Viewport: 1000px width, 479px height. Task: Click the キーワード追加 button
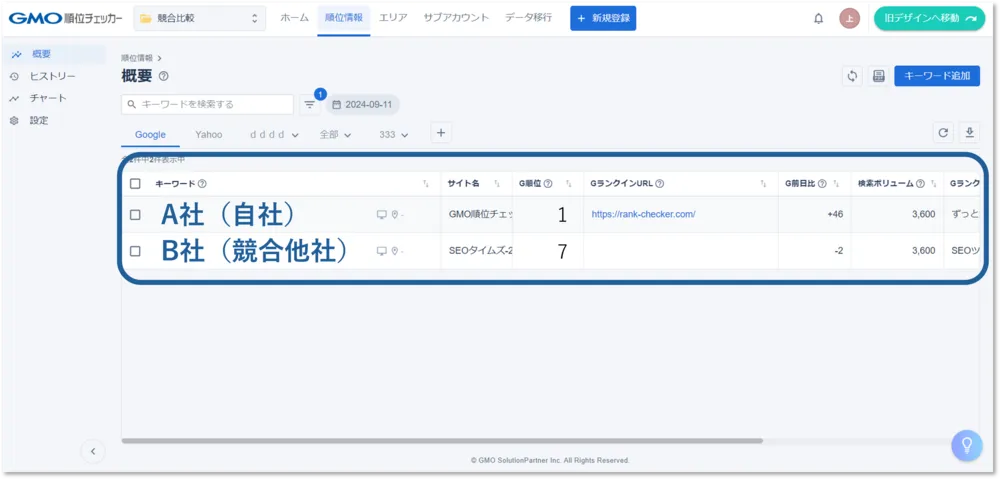[937, 76]
